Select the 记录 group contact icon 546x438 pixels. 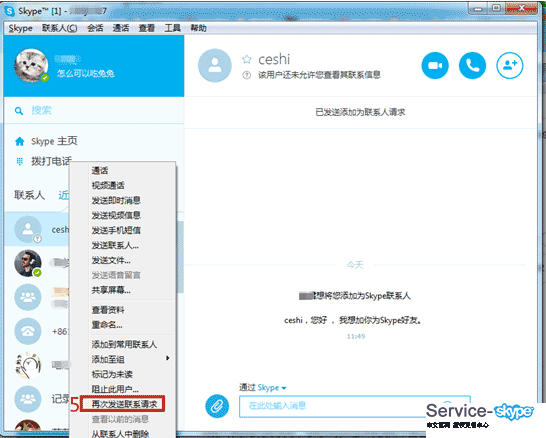point(28,399)
